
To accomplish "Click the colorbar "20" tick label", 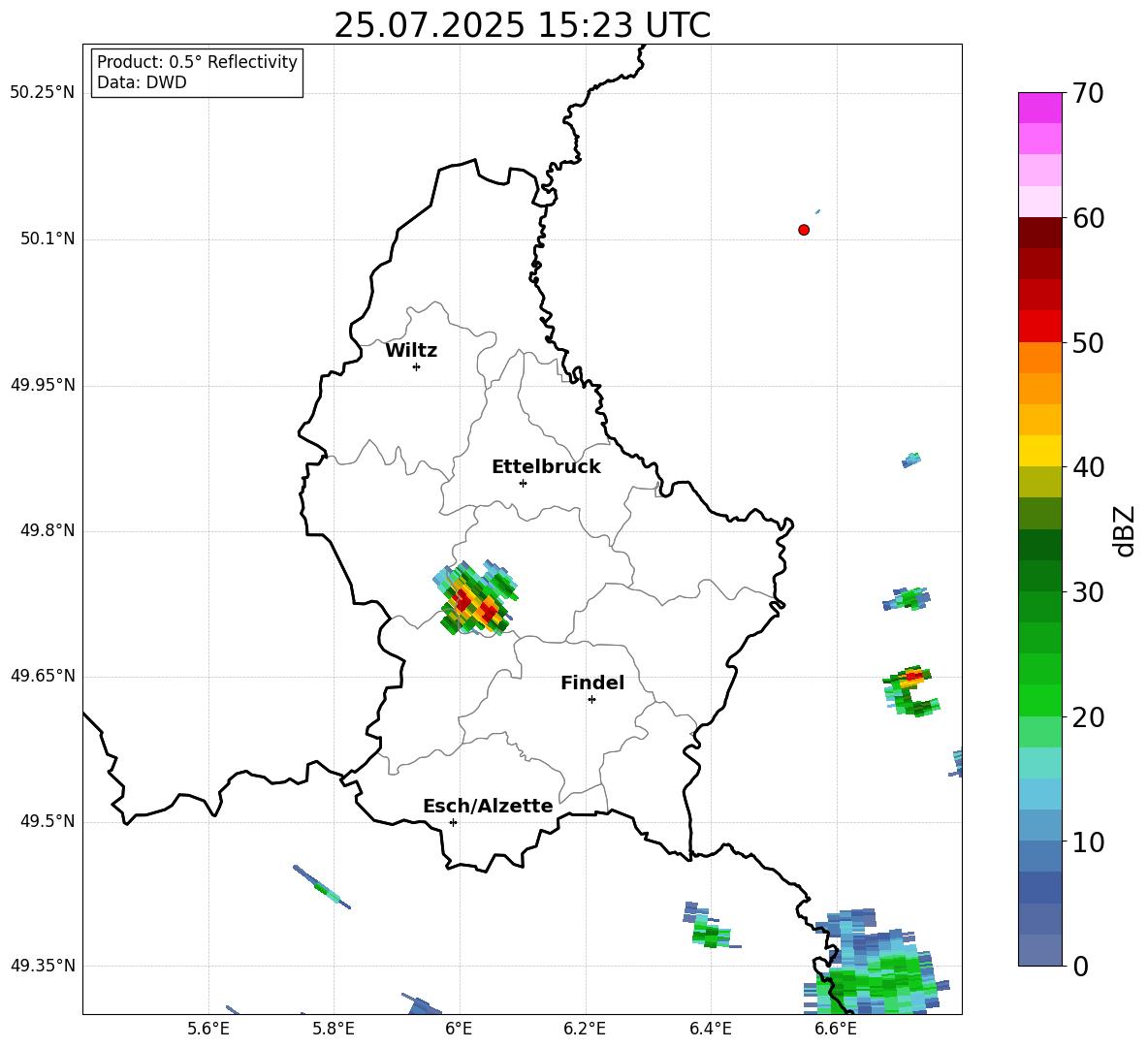I will coord(1088,717).
